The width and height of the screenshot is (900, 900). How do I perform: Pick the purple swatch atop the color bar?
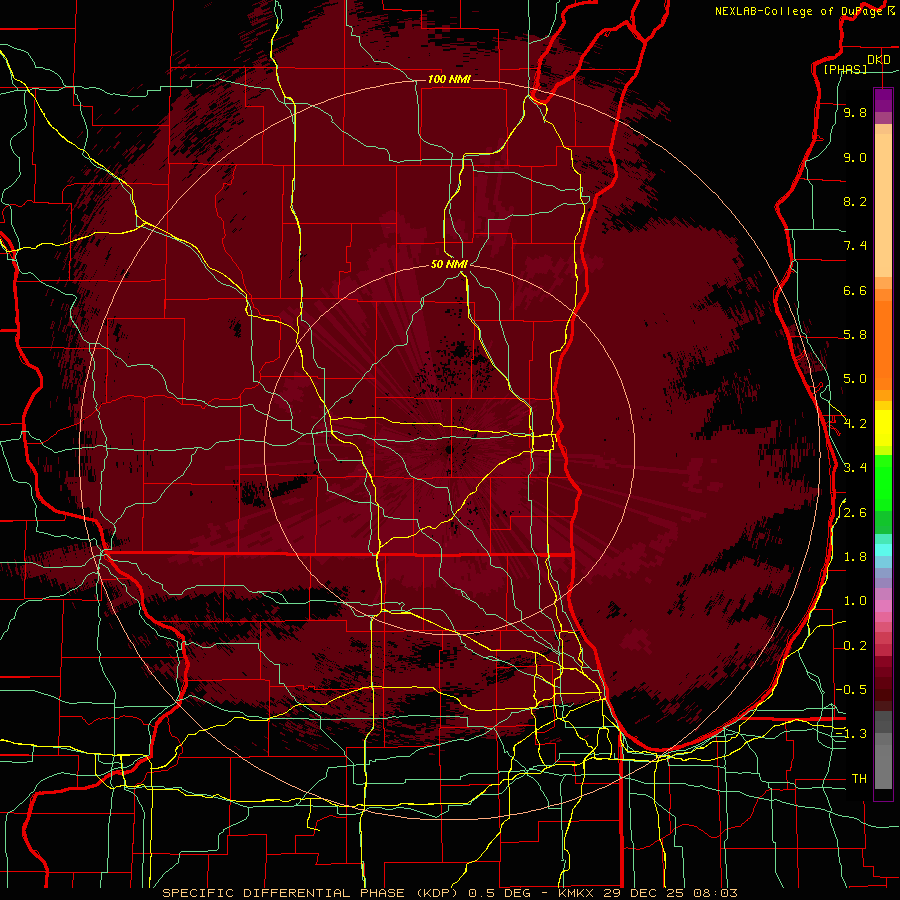pyautogui.click(x=883, y=100)
